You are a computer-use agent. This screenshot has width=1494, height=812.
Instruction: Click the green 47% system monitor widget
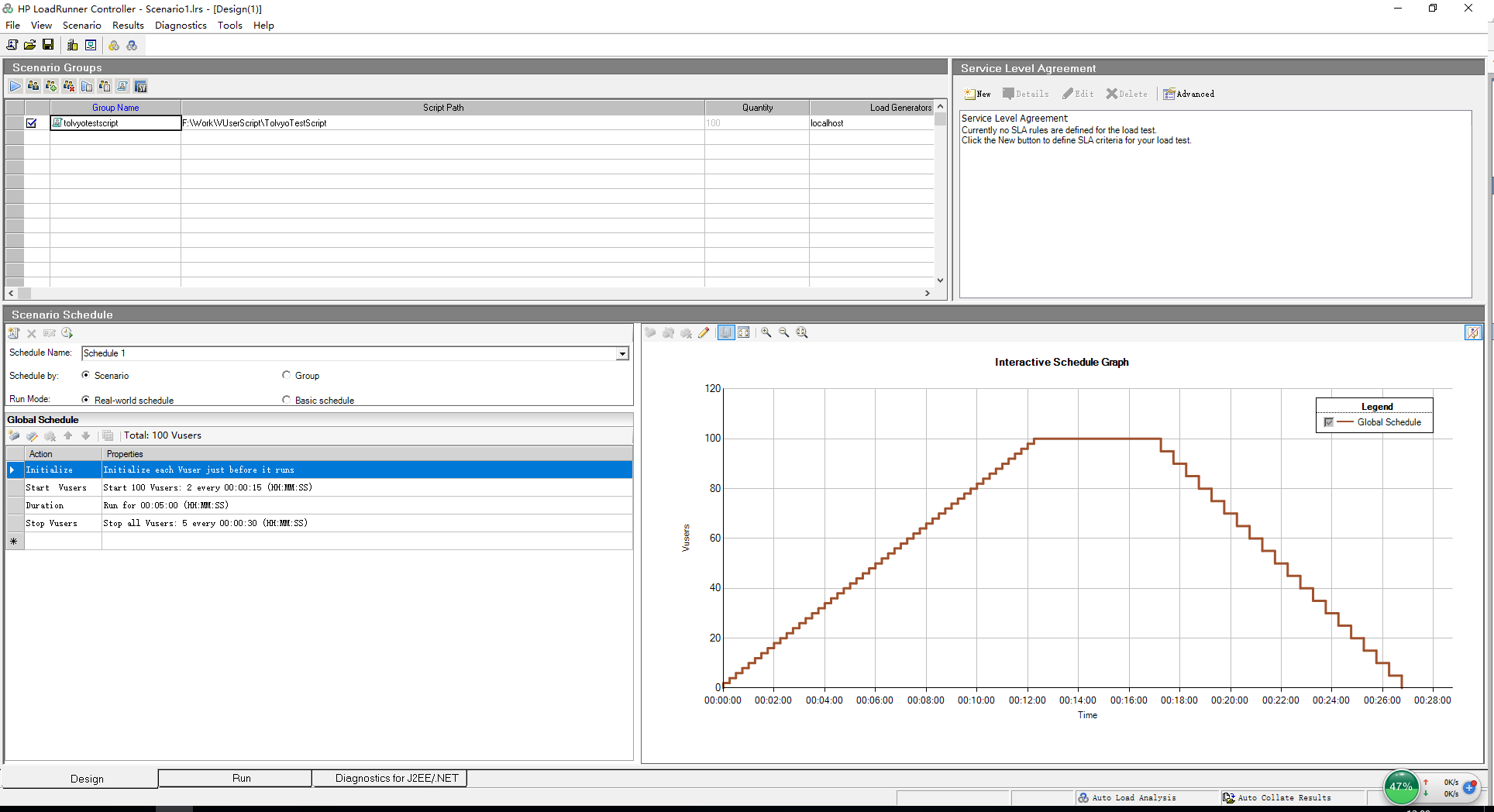pyautogui.click(x=1401, y=786)
